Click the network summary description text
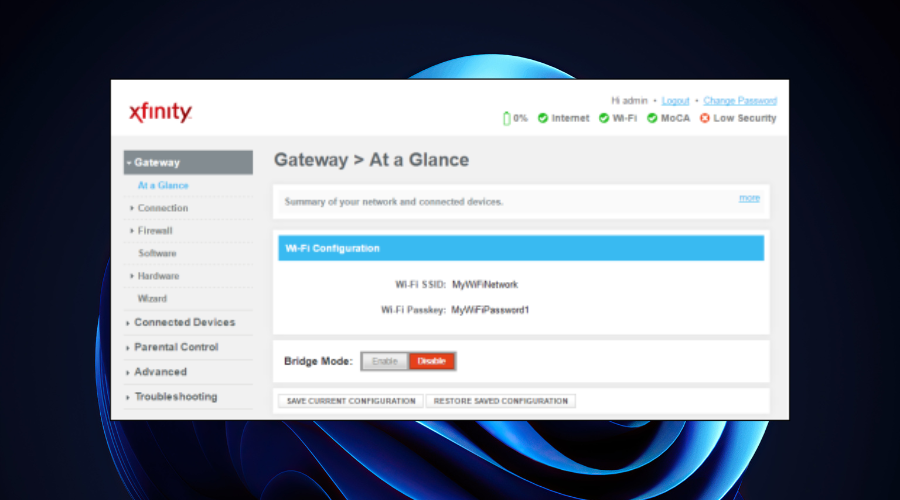Viewport: 900px width, 500px height. pos(394,202)
